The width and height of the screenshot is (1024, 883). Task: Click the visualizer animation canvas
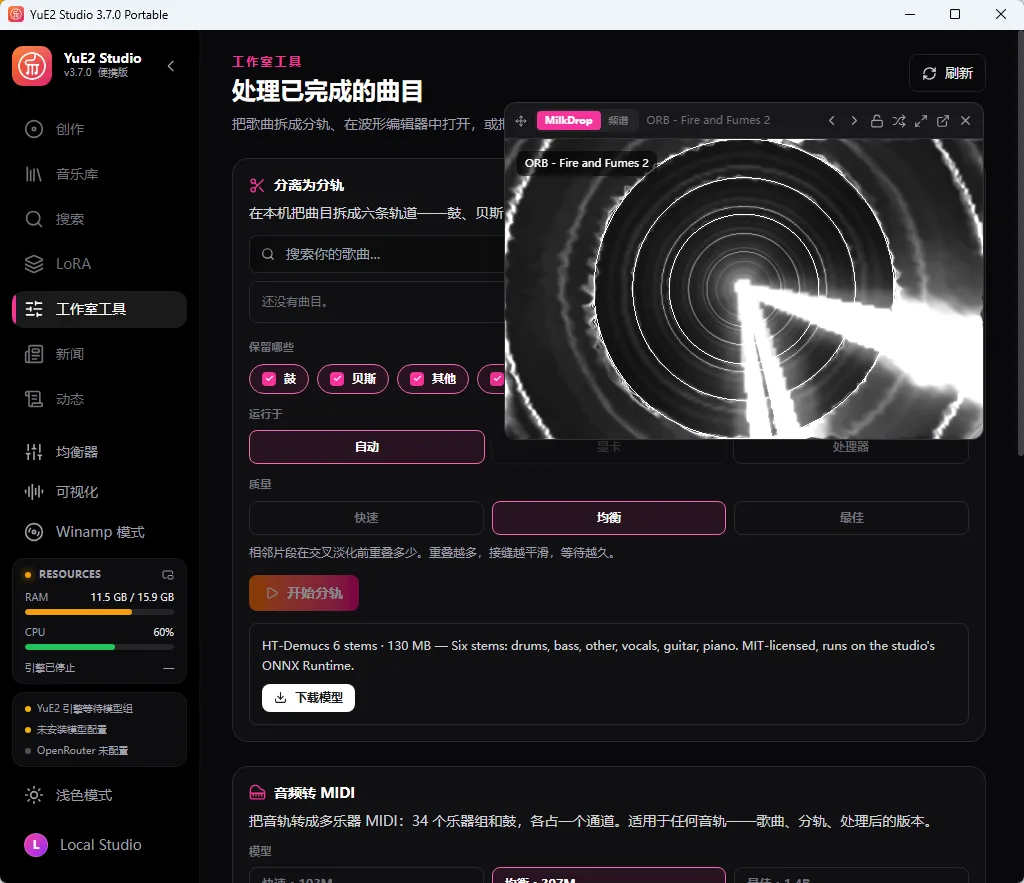pos(744,289)
